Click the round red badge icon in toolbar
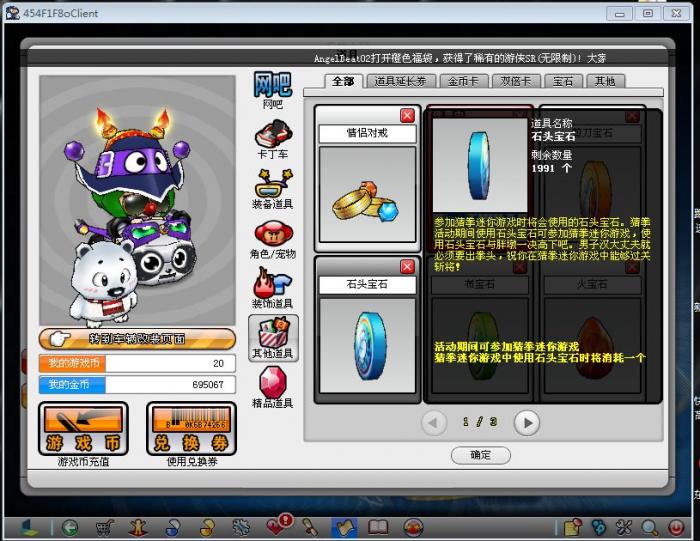700x541 pixels. click(x=413, y=528)
